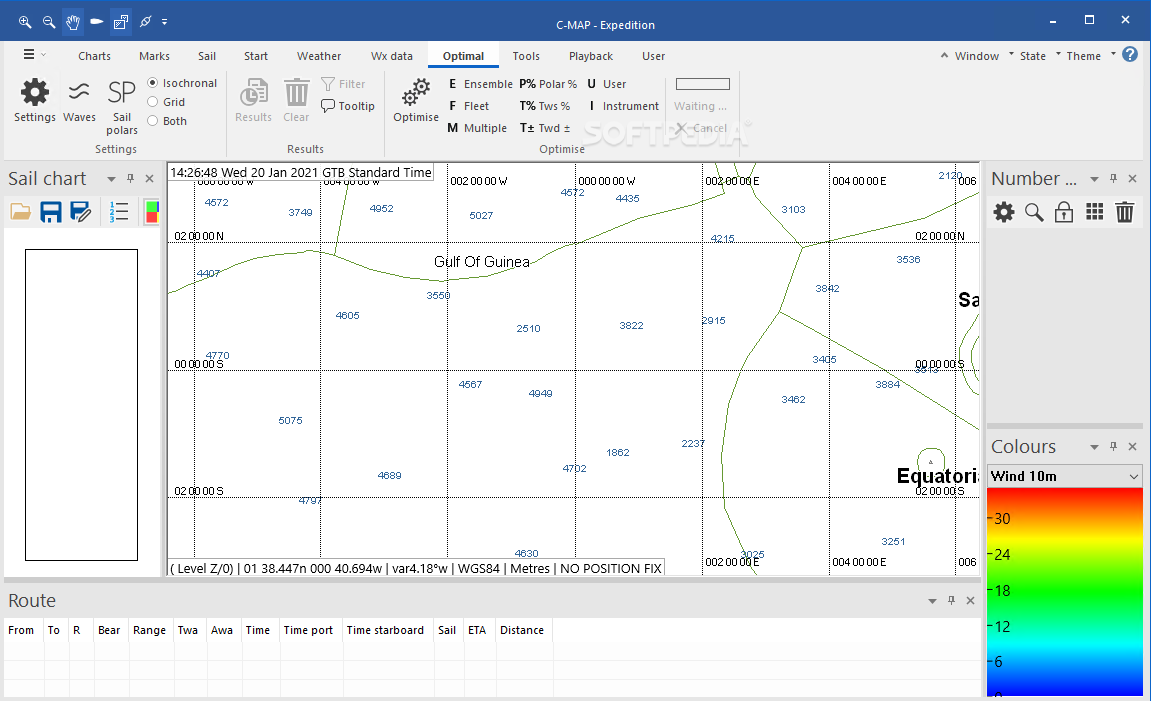Open Wind 10m colours combo box
The image size is (1151, 701).
pos(1064,476)
